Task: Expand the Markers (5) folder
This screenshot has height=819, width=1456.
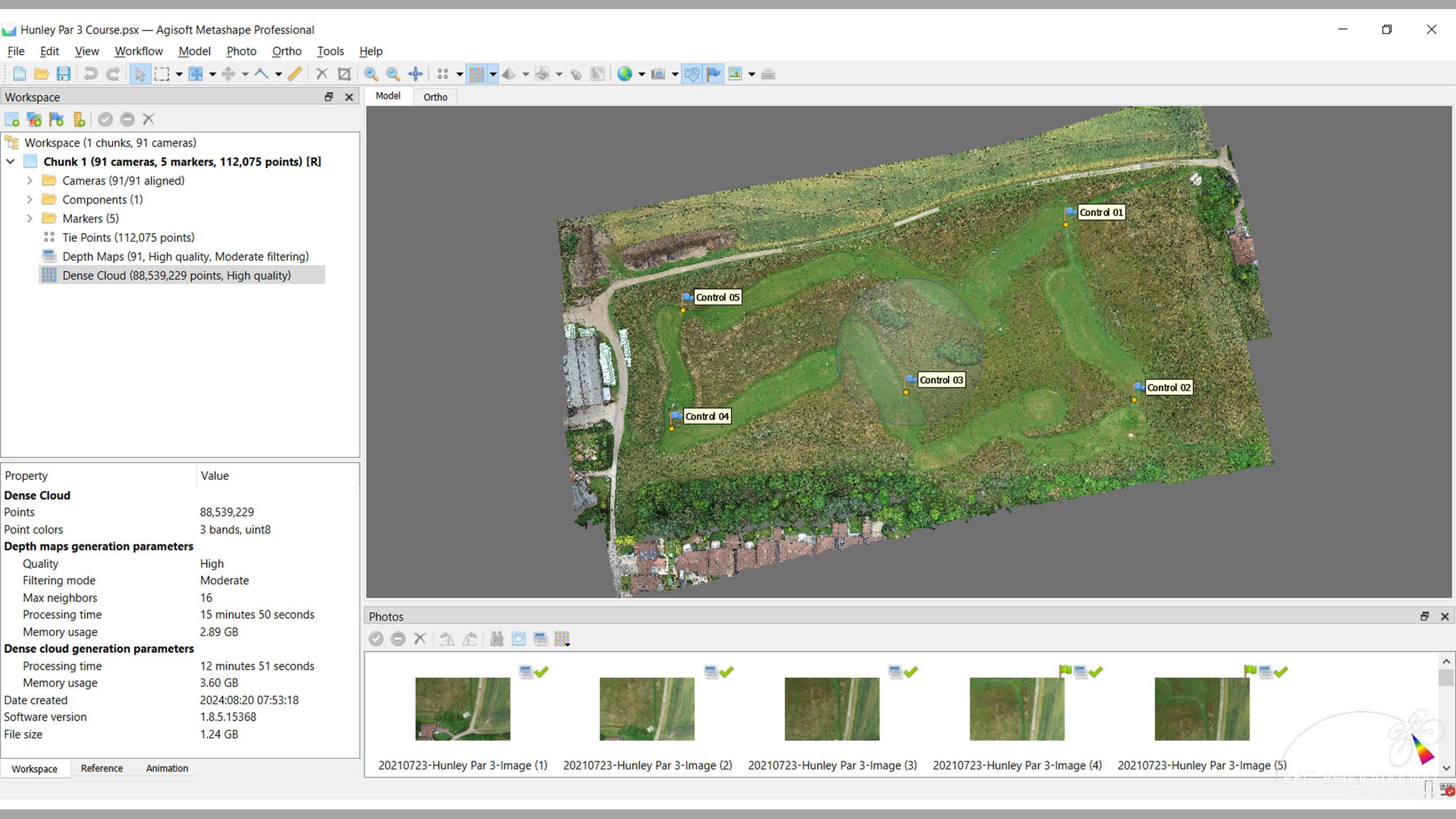Action: click(30, 218)
